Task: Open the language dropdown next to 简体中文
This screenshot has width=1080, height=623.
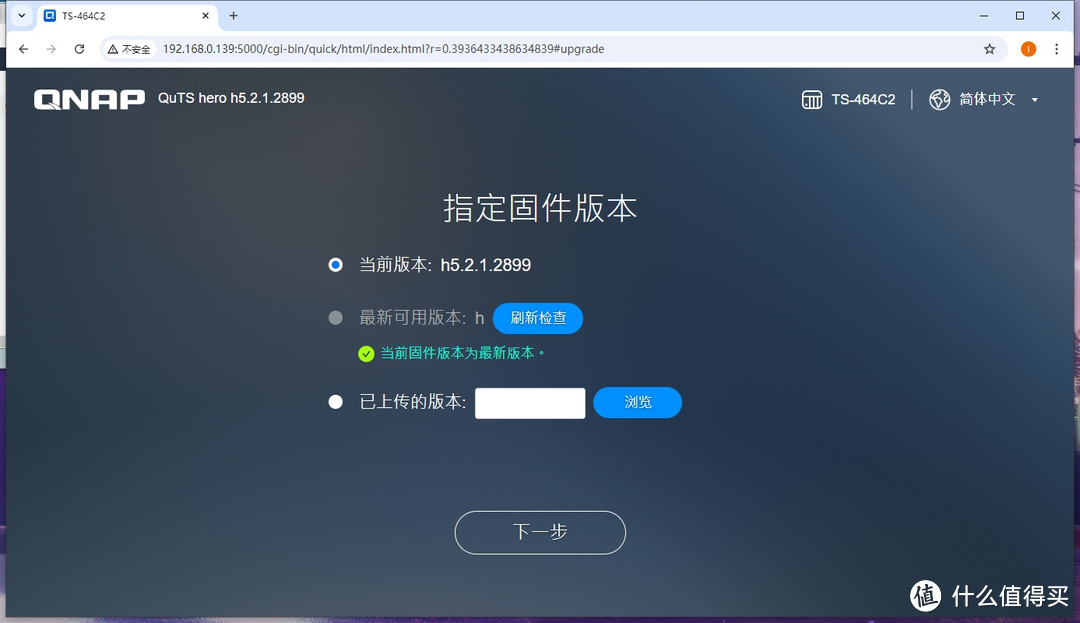Action: tap(1034, 99)
